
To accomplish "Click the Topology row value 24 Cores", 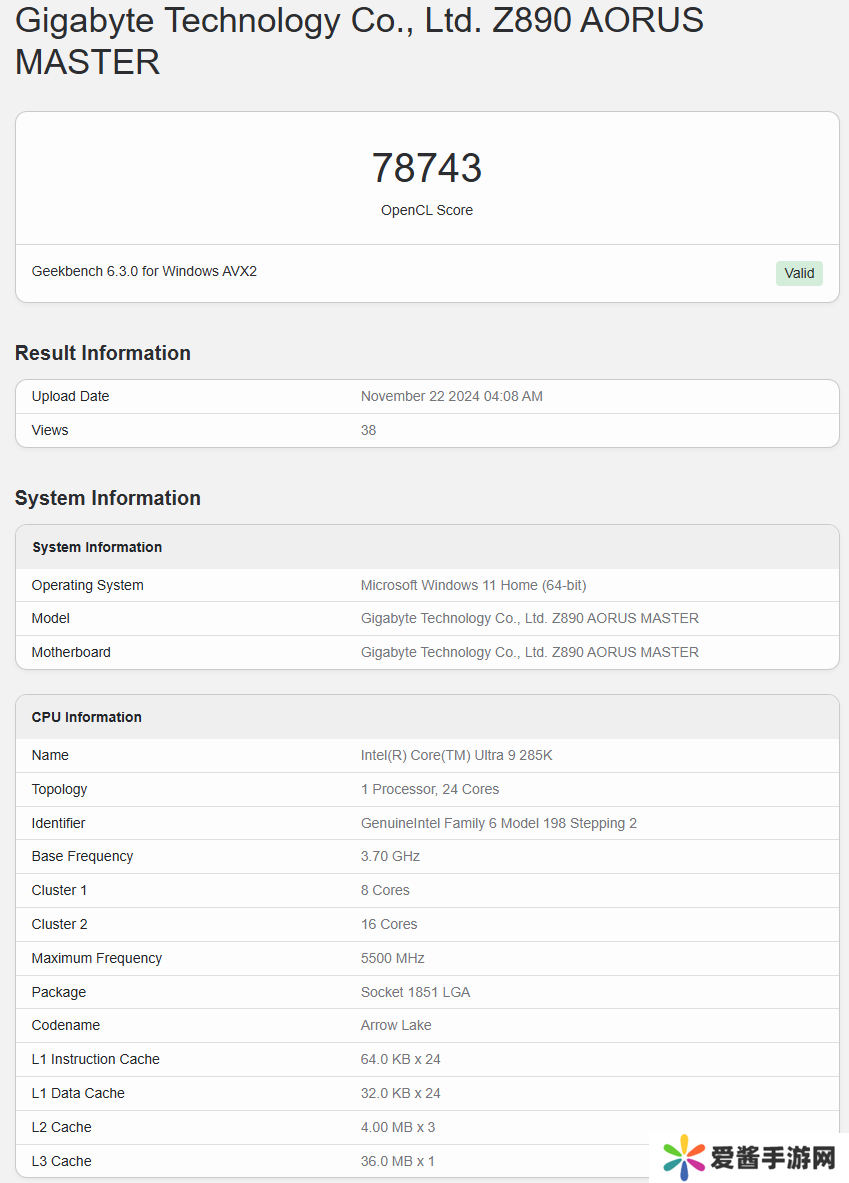I will (x=429, y=789).
